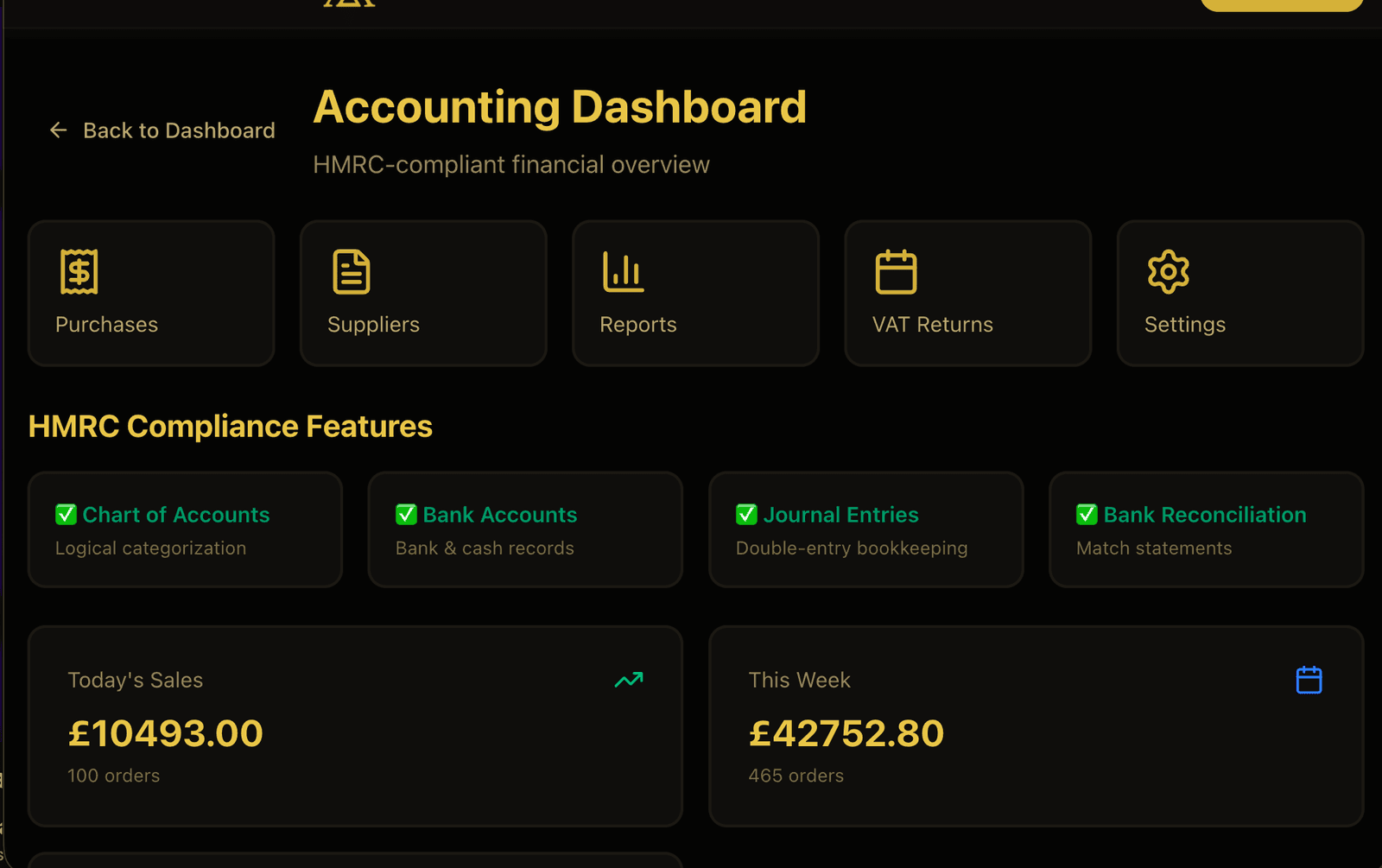This screenshot has height=868, width=1382.
Task: Click the Logical categorization text
Action: click(150, 548)
